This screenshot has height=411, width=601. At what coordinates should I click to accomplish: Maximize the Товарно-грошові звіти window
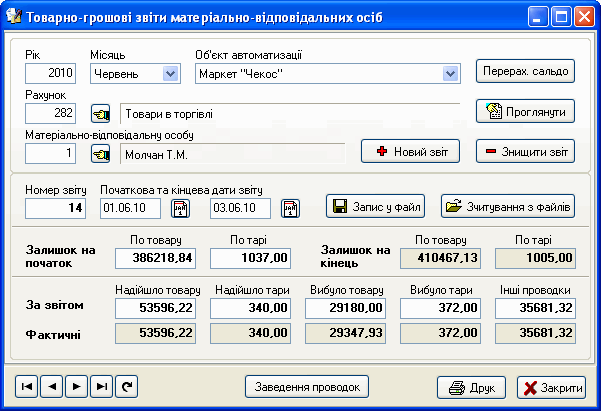click(x=561, y=17)
